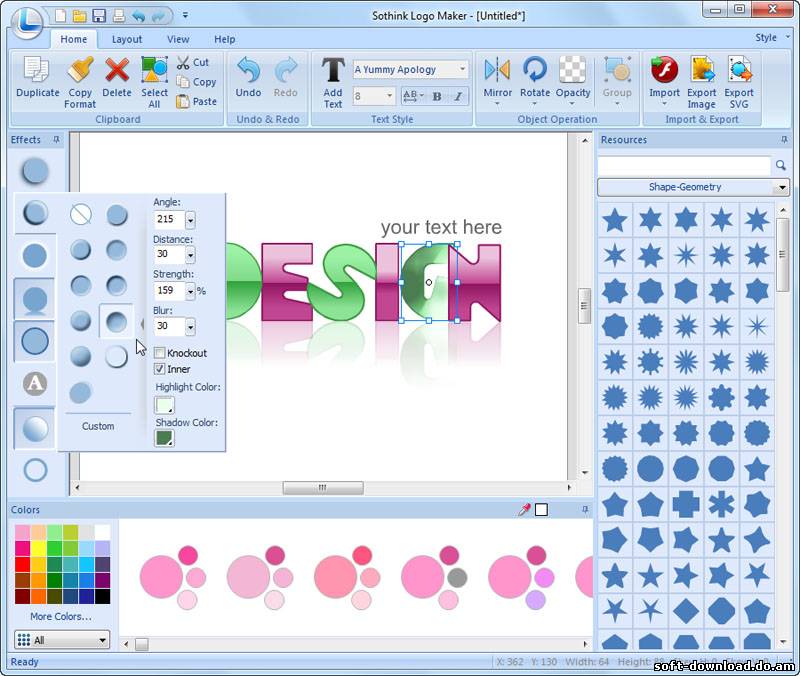Toggle italic text formatting
The width and height of the screenshot is (800, 676).
pyautogui.click(x=458, y=96)
